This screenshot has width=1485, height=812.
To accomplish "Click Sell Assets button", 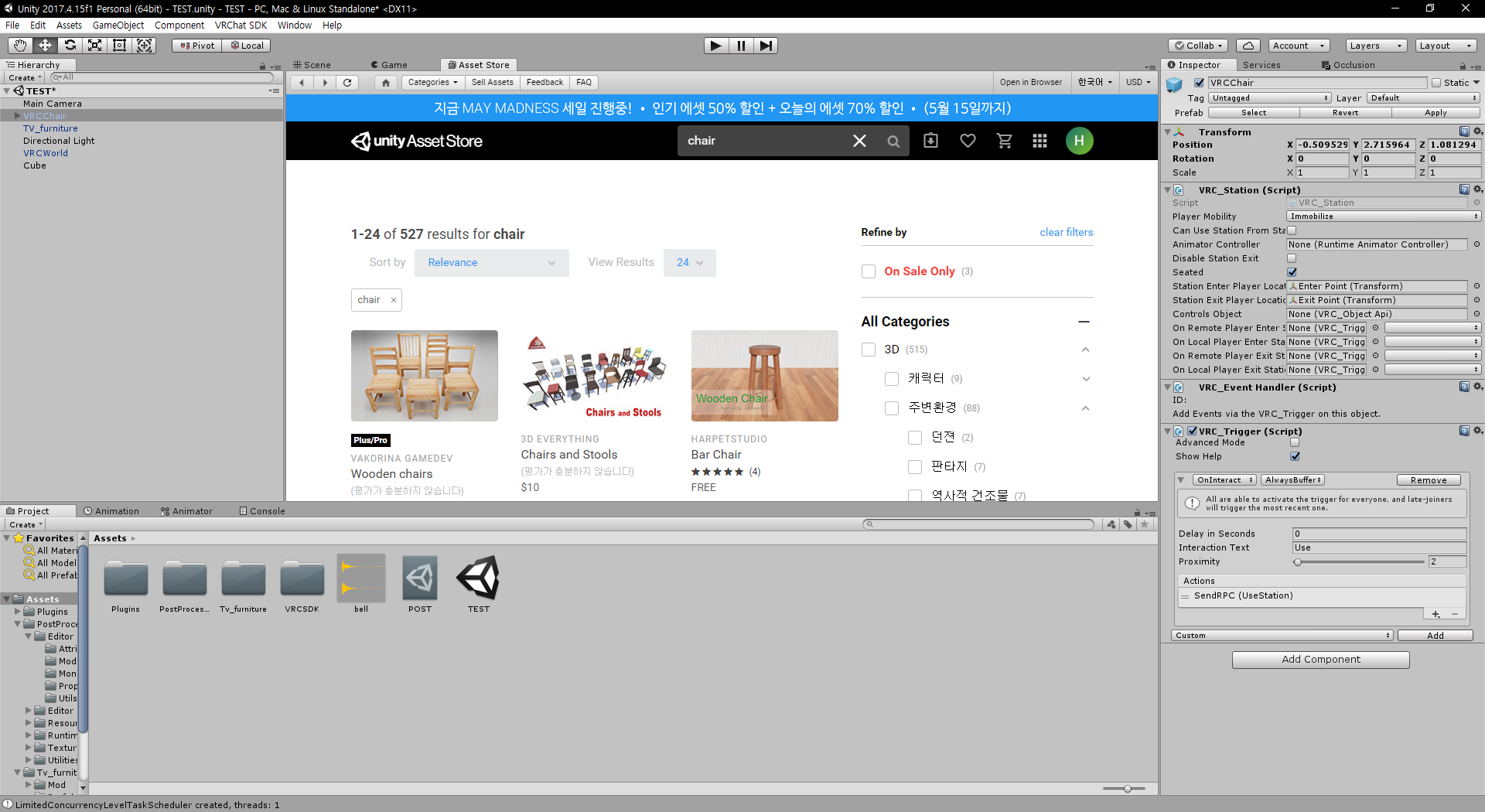I will tap(493, 82).
